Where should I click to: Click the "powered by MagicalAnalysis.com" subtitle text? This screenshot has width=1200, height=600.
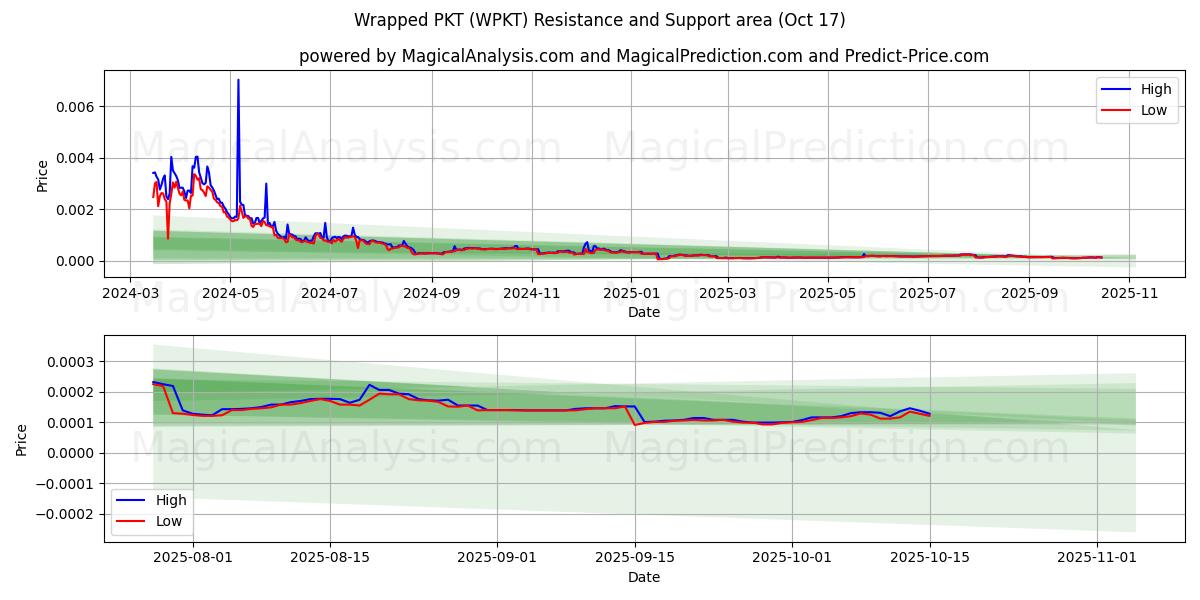(x=436, y=56)
